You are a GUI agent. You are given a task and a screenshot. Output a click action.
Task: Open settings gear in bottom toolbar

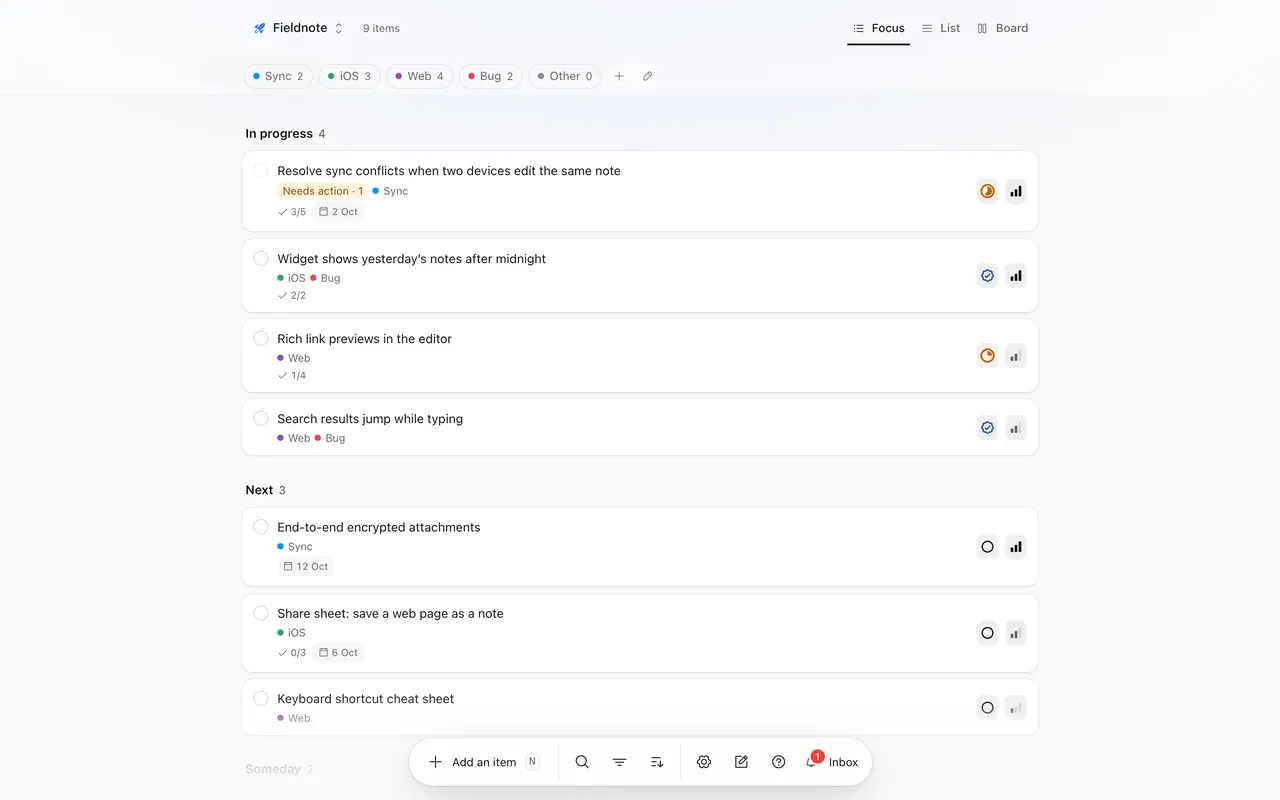pyautogui.click(x=704, y=762)
